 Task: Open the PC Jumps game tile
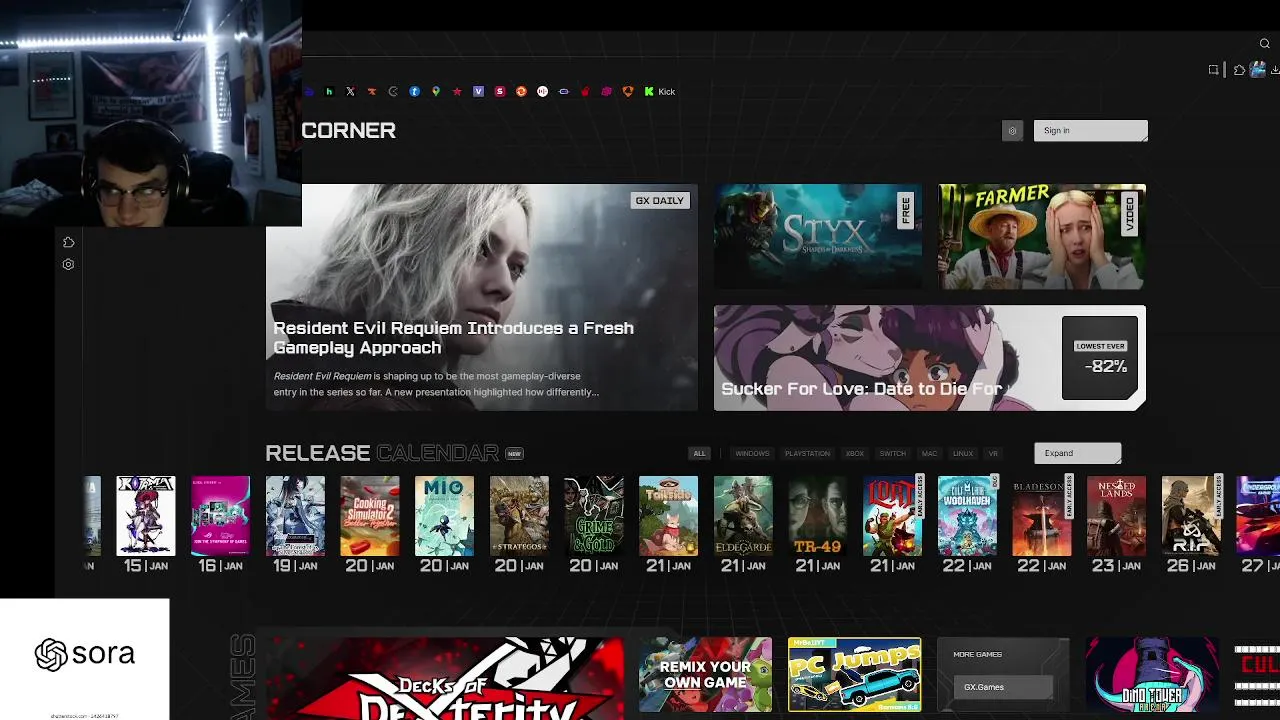854,675
